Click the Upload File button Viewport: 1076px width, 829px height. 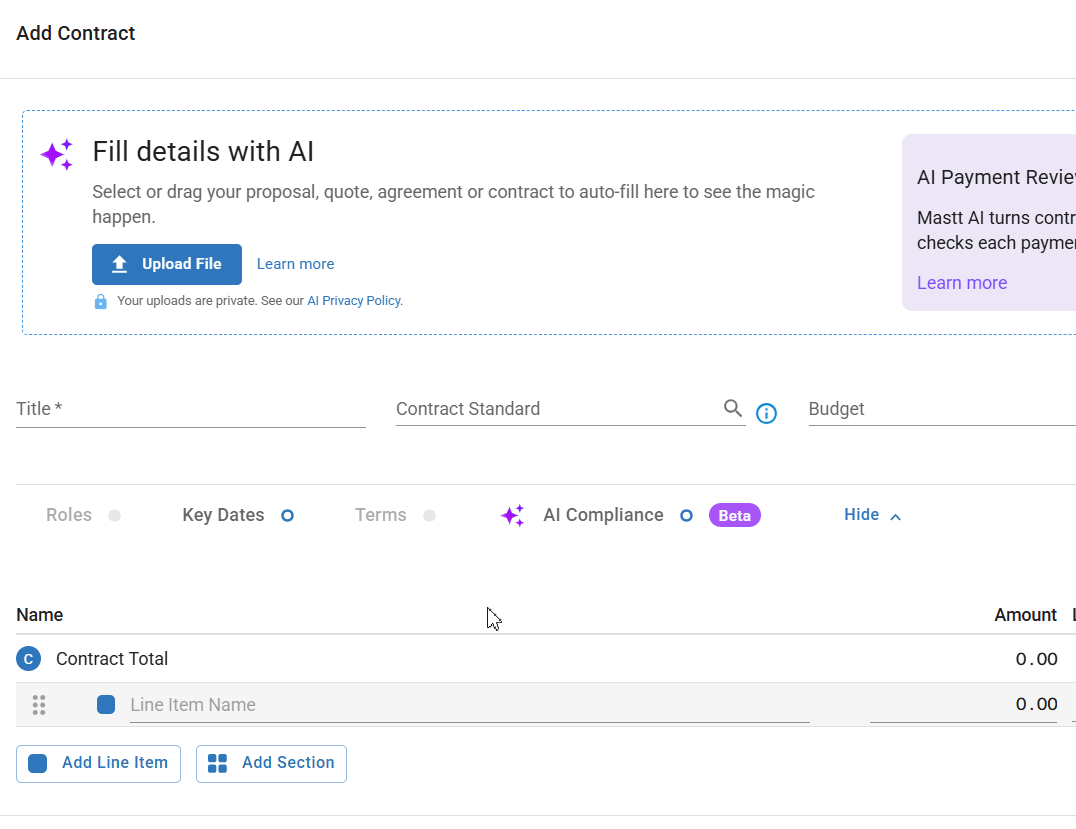pyautogui.click(x=166, y=264)
